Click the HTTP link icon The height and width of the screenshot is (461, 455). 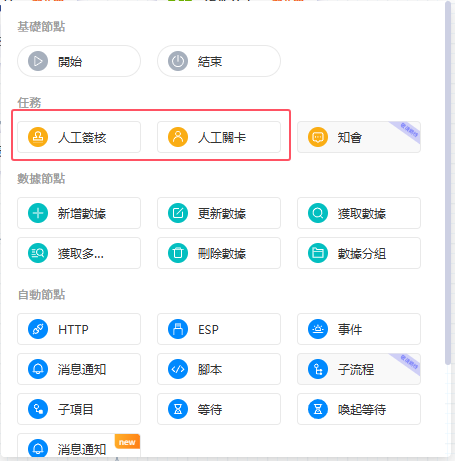(38, 329)
